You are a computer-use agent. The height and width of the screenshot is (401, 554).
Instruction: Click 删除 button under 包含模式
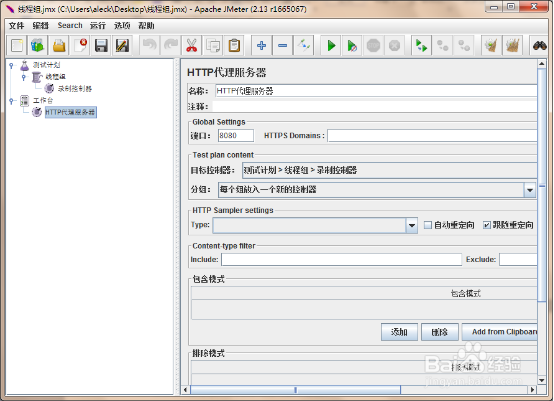(440, 332)
